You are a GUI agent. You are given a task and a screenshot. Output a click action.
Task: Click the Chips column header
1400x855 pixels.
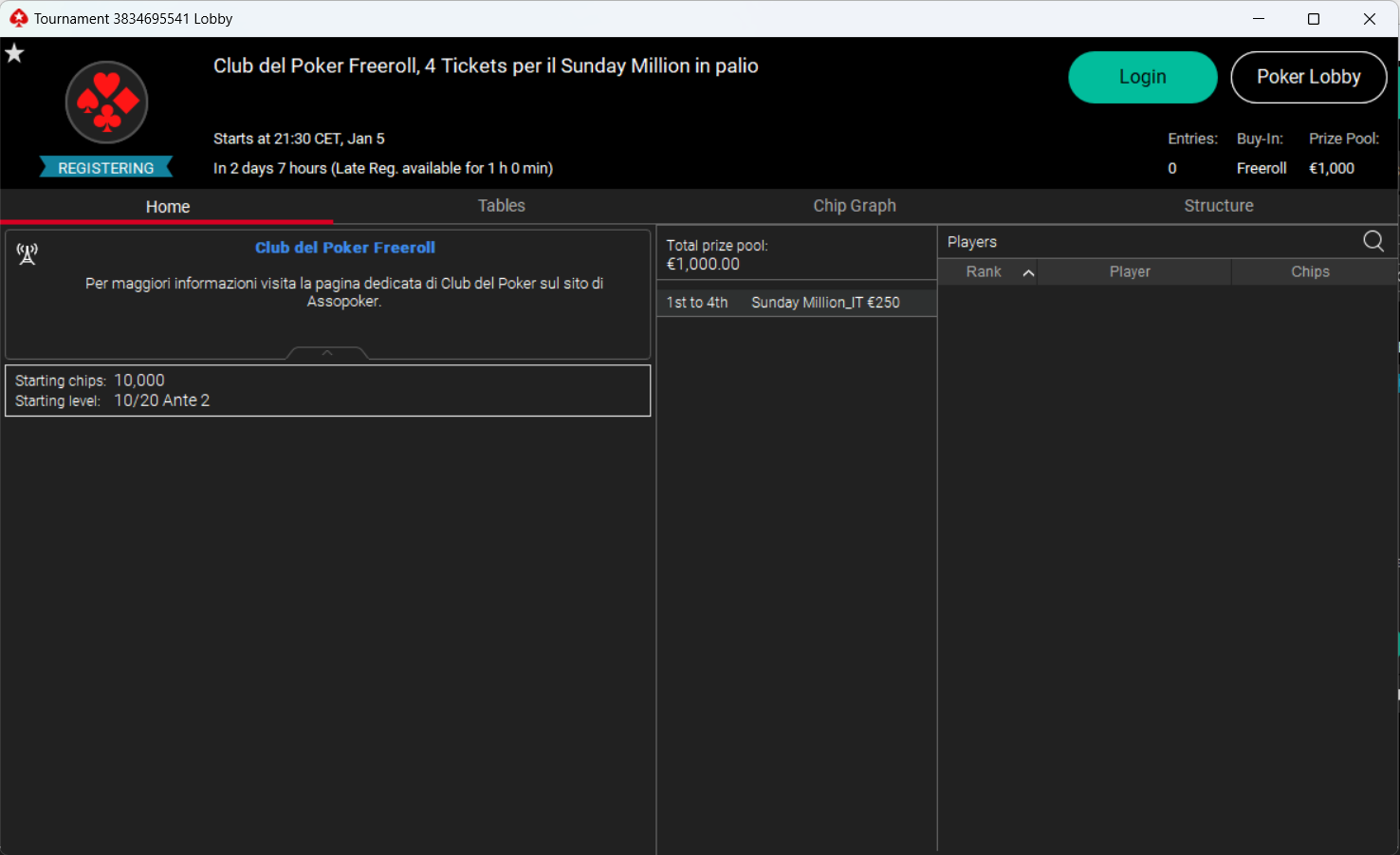[1310, 271]
